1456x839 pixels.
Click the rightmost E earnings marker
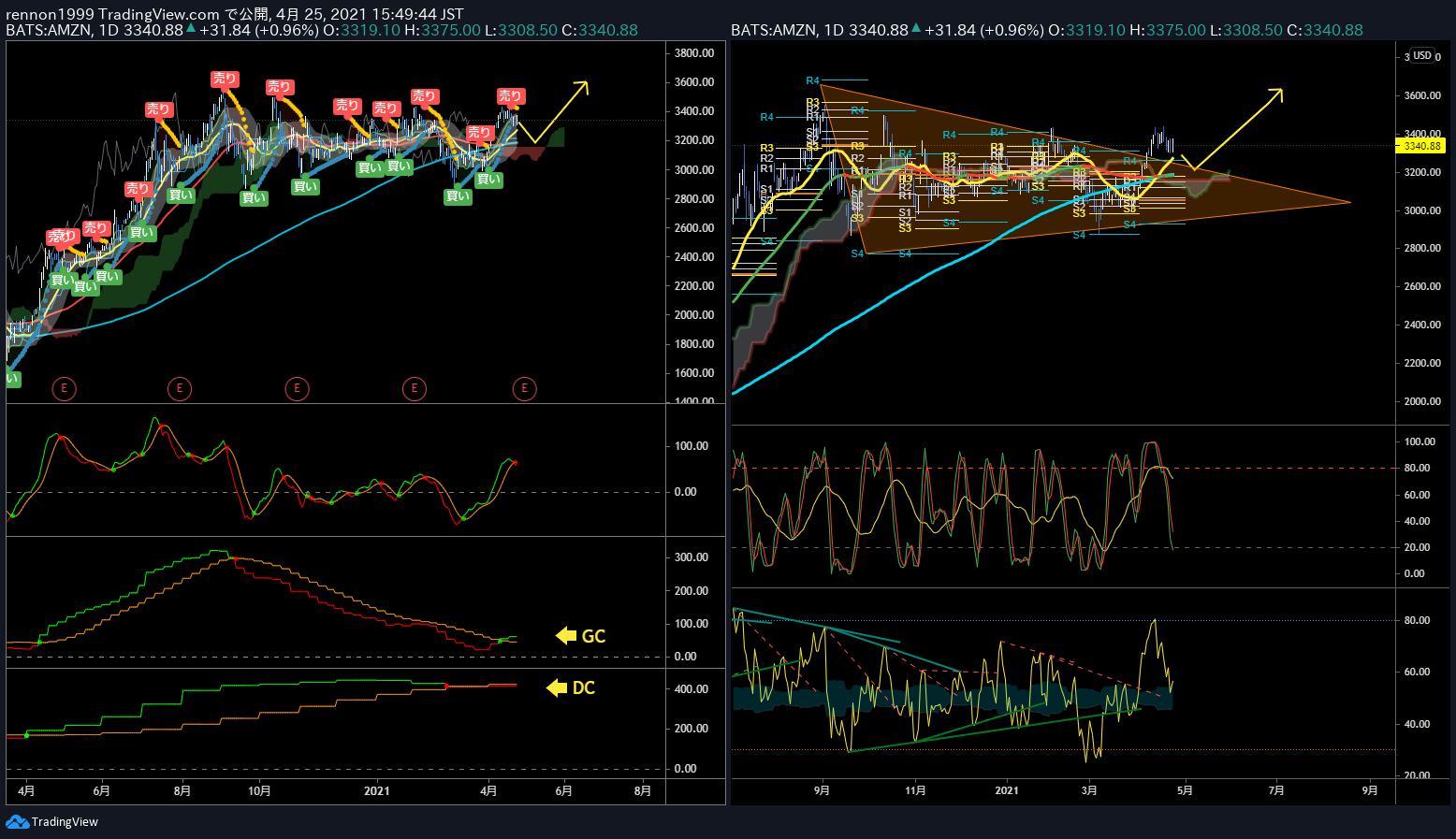pyautogui.click(x=525, y=388)
